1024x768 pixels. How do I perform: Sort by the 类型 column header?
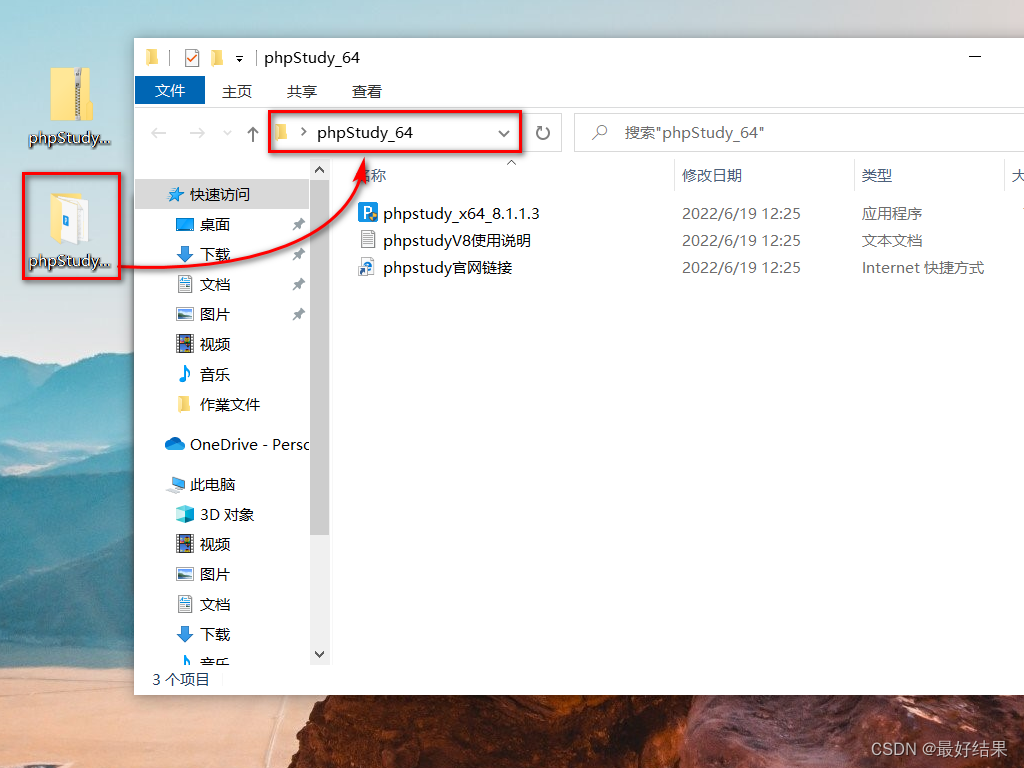coord(876,175)
